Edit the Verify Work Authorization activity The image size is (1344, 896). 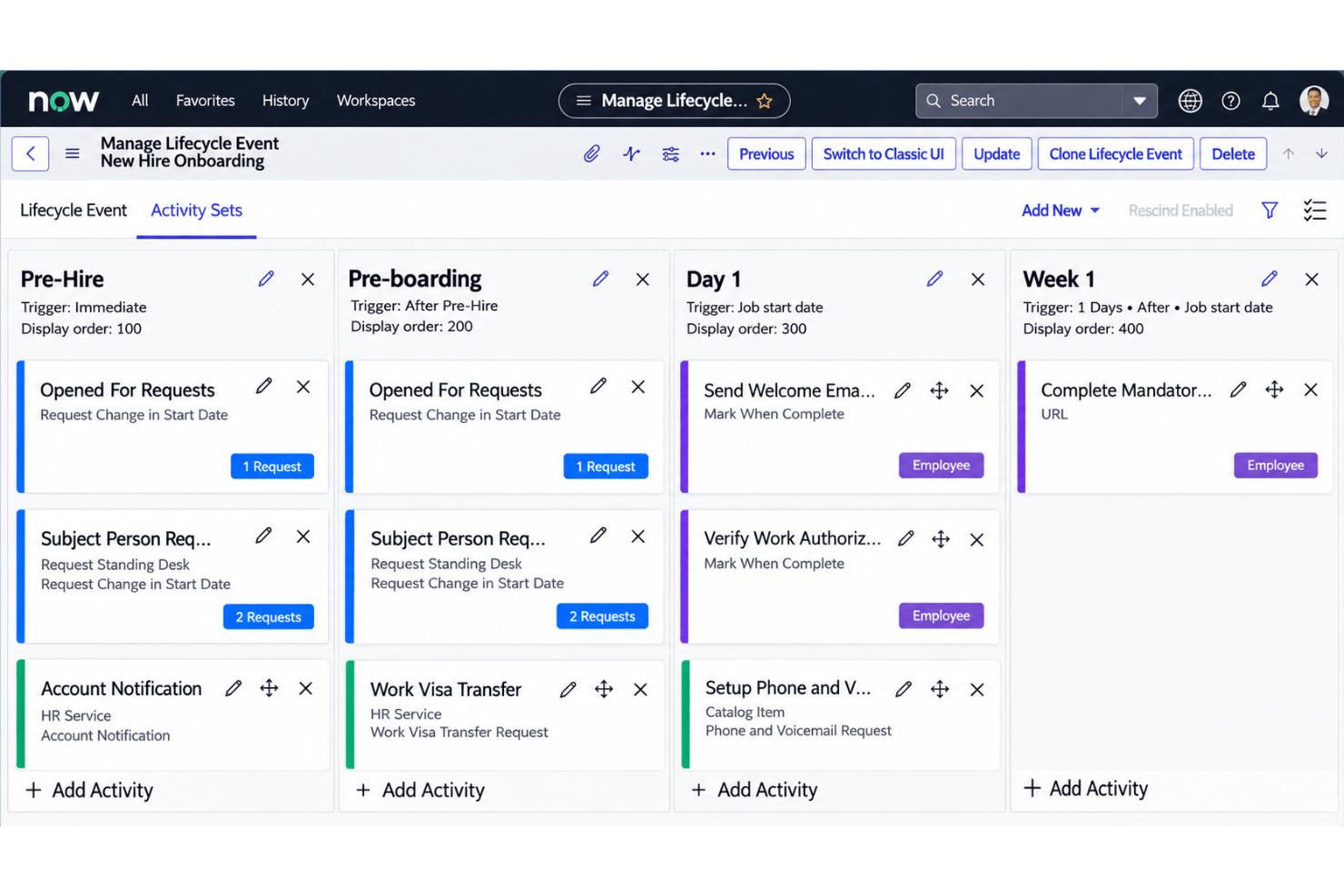[x=905, y=538]
